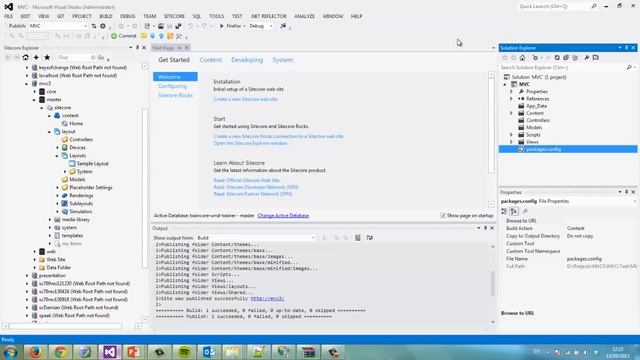Click the Categorized icon in Properties panel
The image size is (640, 360).
[x=504, y=211]
